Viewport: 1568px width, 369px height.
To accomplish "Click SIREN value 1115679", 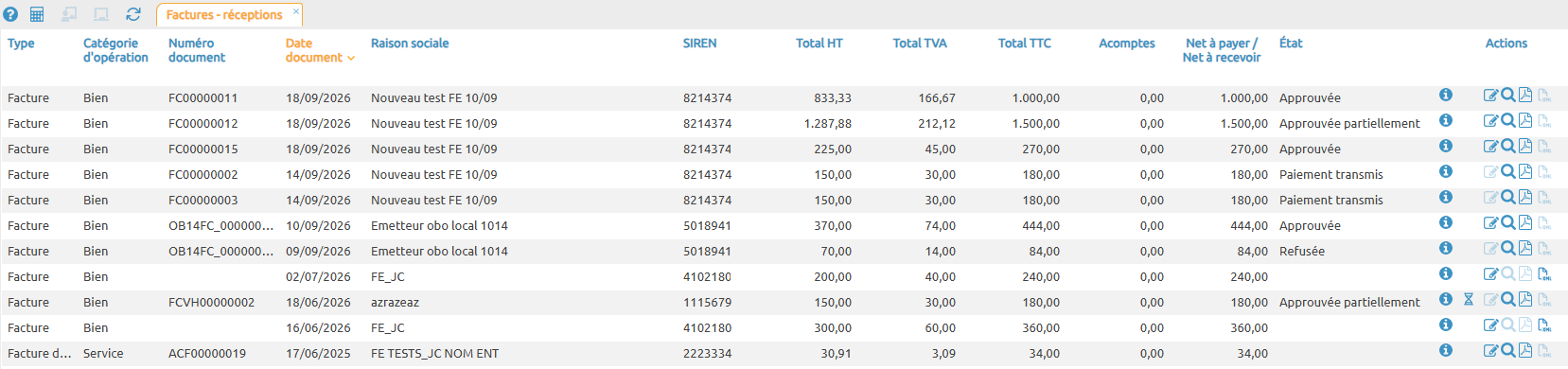I will [x=707, y=303].
